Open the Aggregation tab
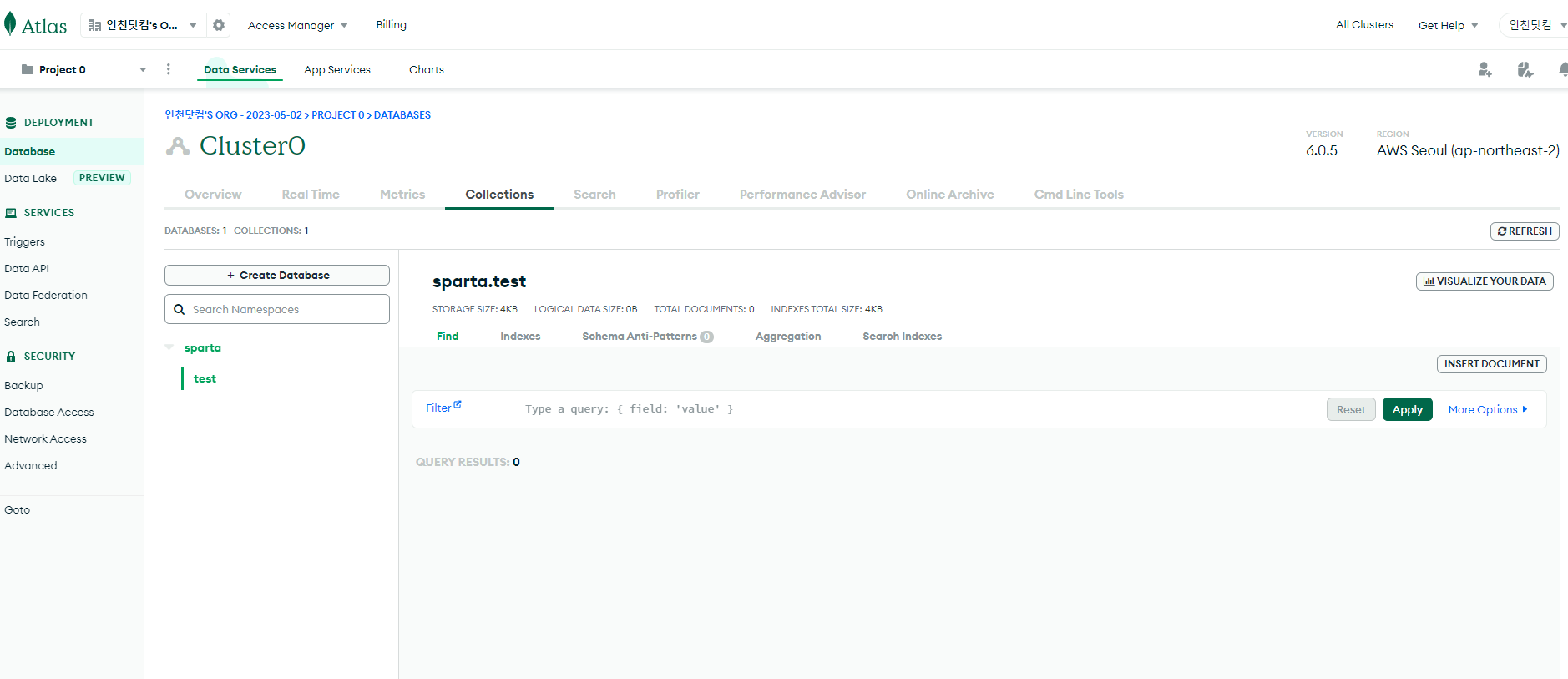This screenshot has height=679, width=1568. (x=788, y=336)
